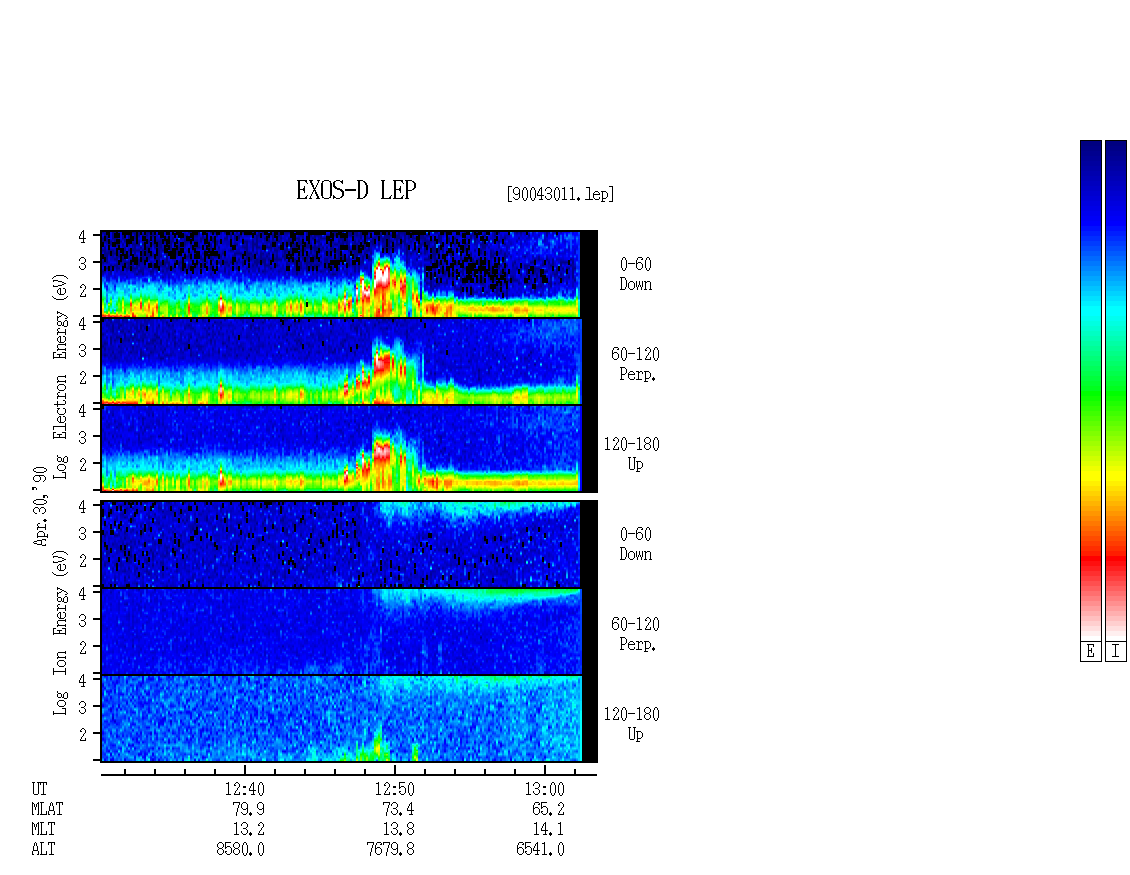Click the 13:00 tick mark on the time axis

(545, 770)
